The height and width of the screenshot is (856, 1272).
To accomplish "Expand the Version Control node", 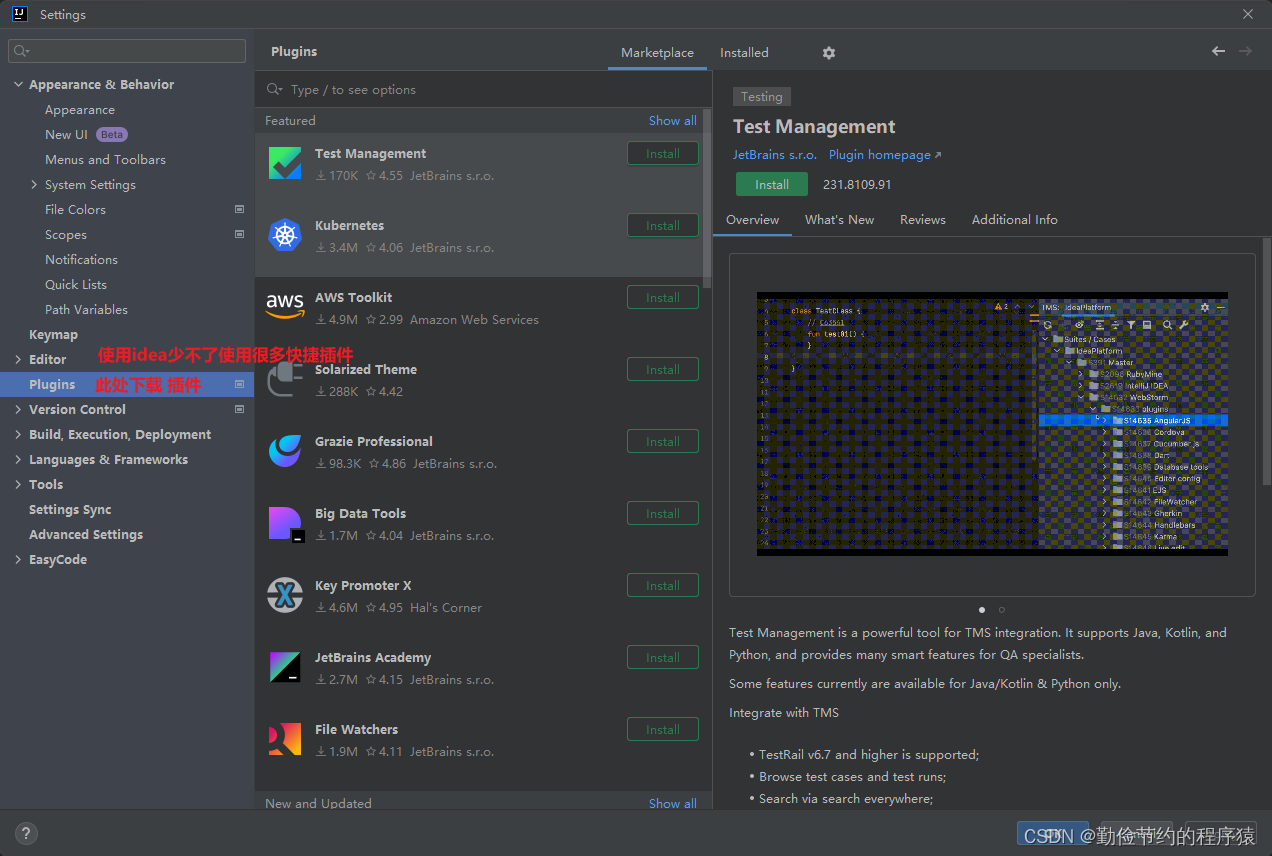I will pyautogui.click(x=18, y=410).
